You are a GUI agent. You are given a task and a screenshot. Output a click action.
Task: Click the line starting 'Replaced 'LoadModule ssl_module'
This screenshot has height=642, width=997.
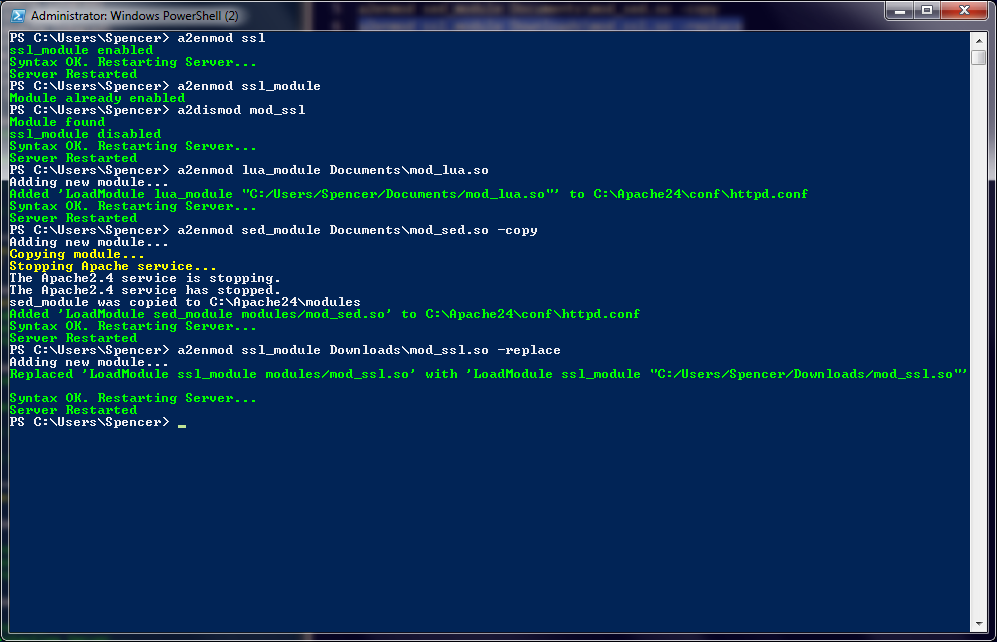coord(488,374)
